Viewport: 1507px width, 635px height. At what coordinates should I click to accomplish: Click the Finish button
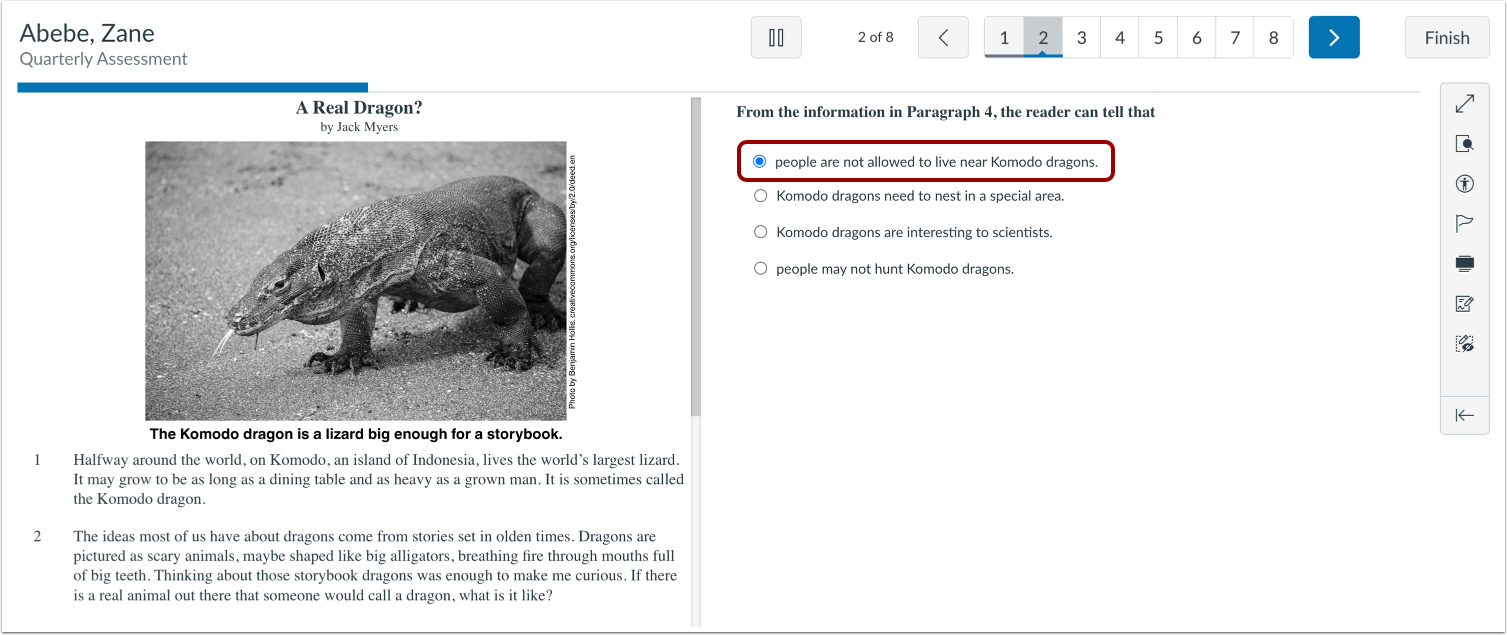(x=1447, y=38)
